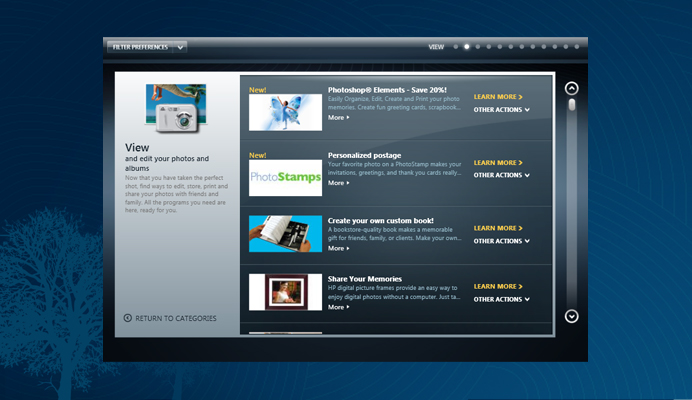Screen dimensions: 692x400
Task: Open the Filter Preferences dropdown
Action: click(147, 46)
